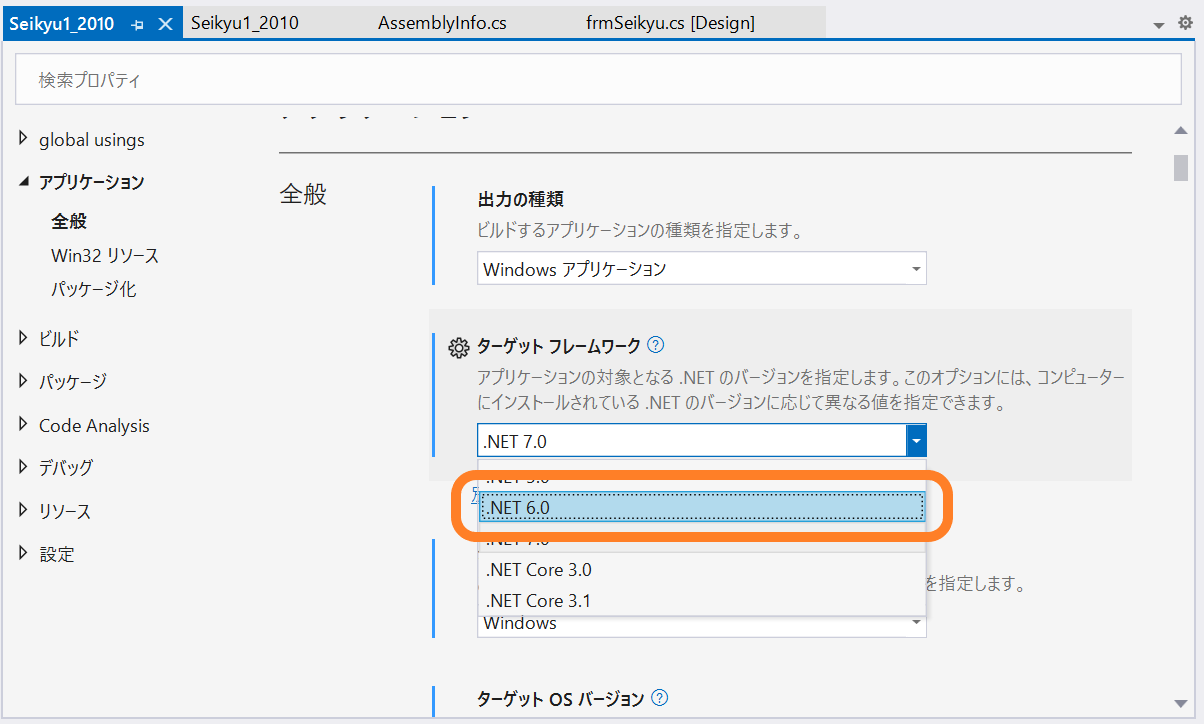
Task: Select the パッケージ化 page
Action: (x=94, y=289)
